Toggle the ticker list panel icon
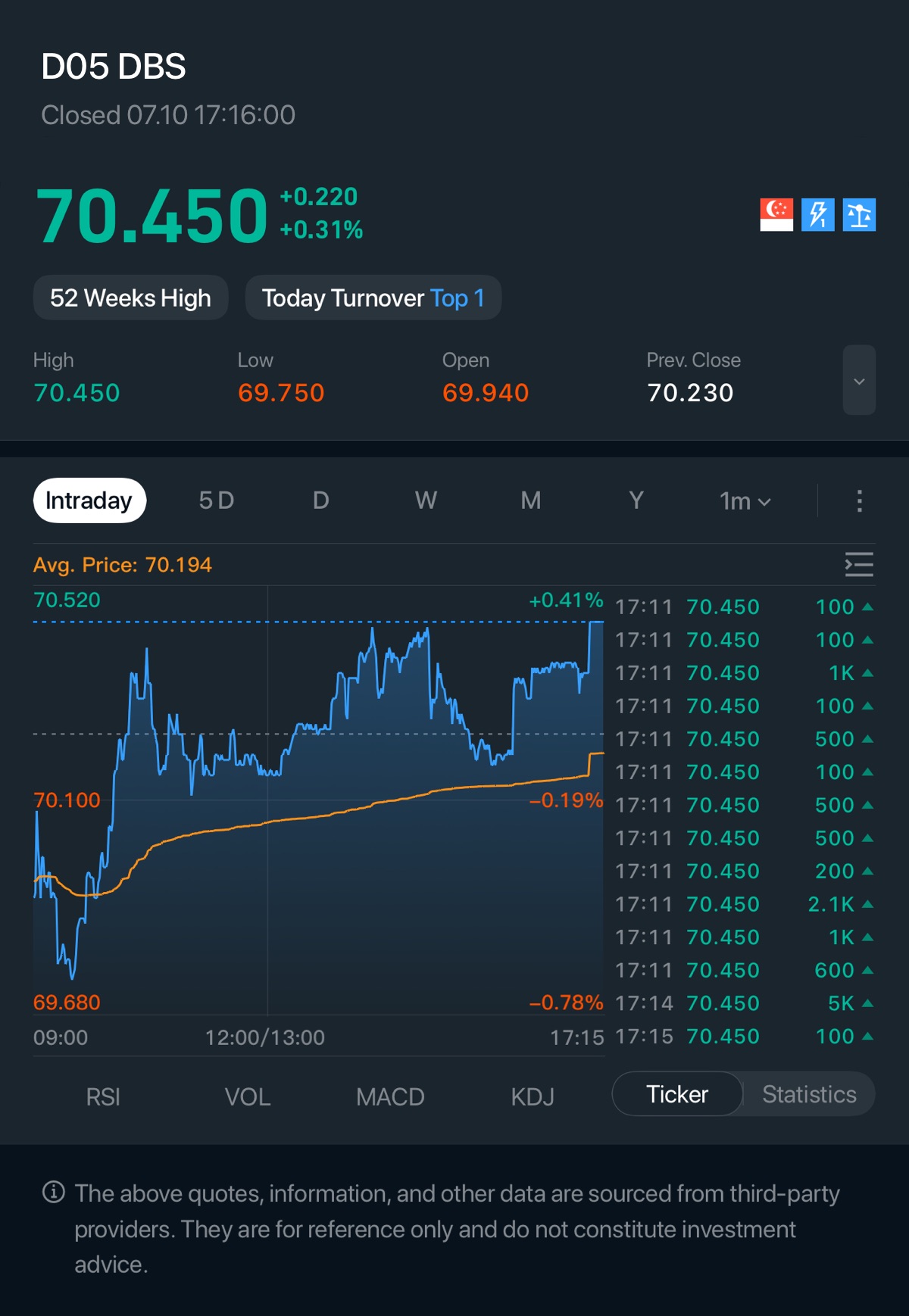 [859, 565]
